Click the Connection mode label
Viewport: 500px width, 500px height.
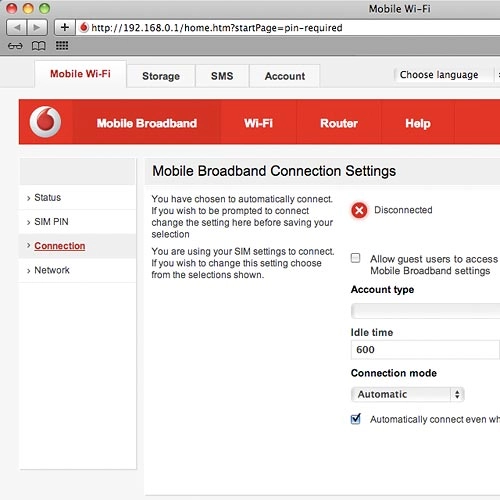(x=394, y=373)
